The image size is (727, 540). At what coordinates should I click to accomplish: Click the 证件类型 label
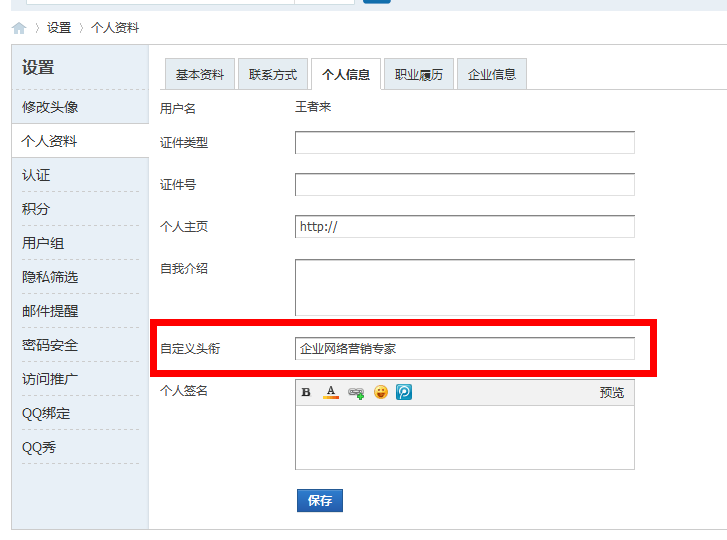(x=184, y=142)
